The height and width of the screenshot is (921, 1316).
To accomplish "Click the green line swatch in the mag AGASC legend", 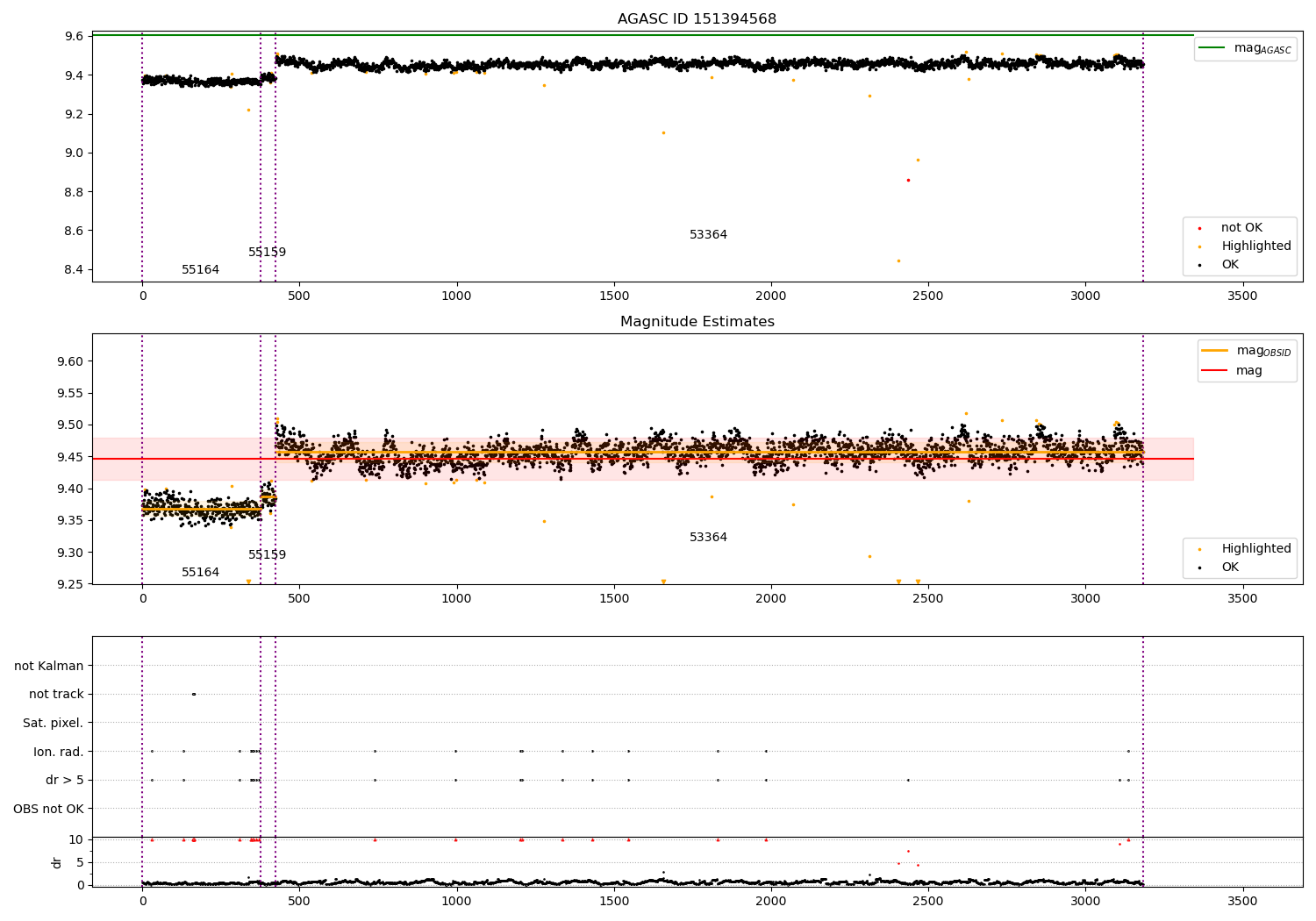I will (1212, 48).
